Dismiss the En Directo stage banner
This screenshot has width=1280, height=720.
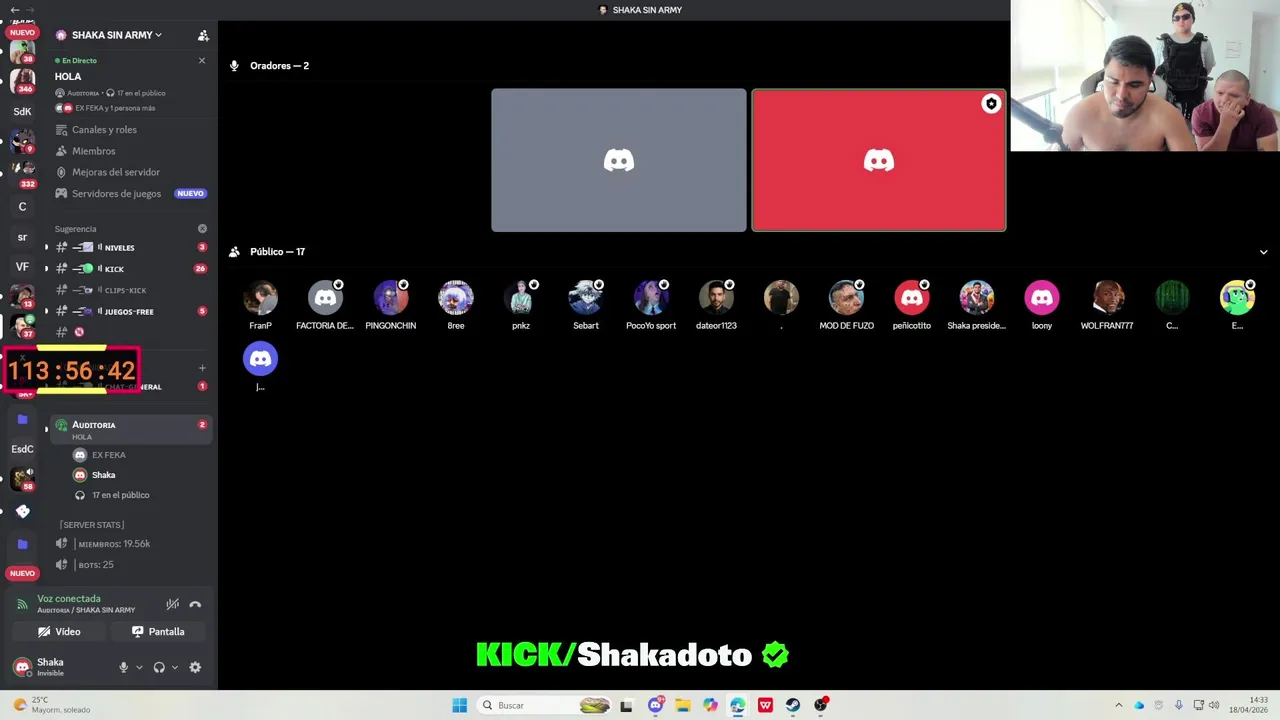[x=202, y=60]
